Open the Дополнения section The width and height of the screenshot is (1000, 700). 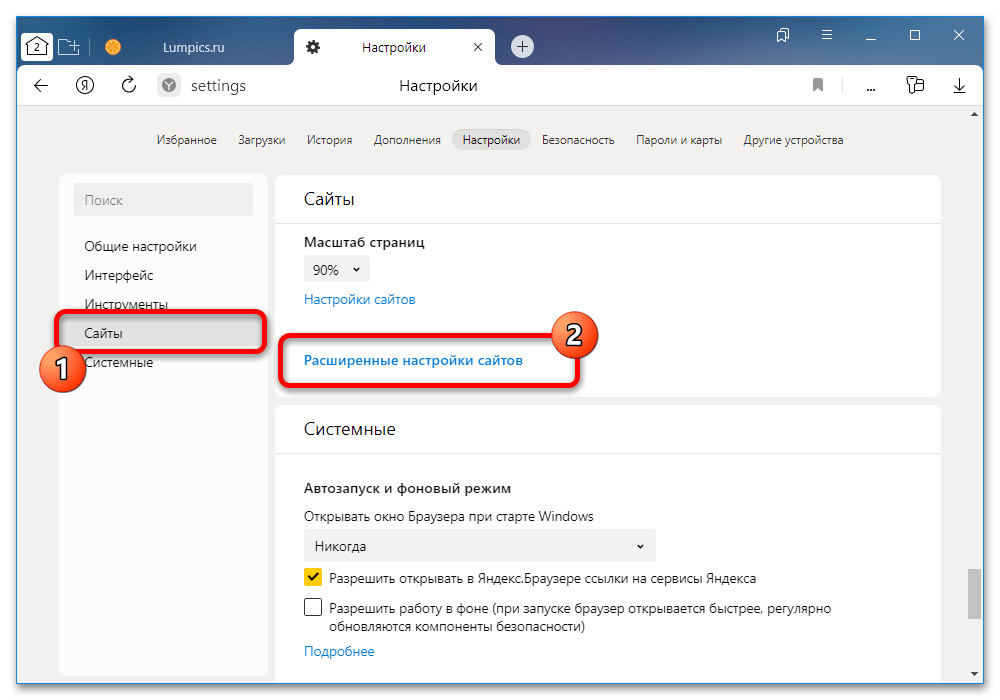(407, 140)
